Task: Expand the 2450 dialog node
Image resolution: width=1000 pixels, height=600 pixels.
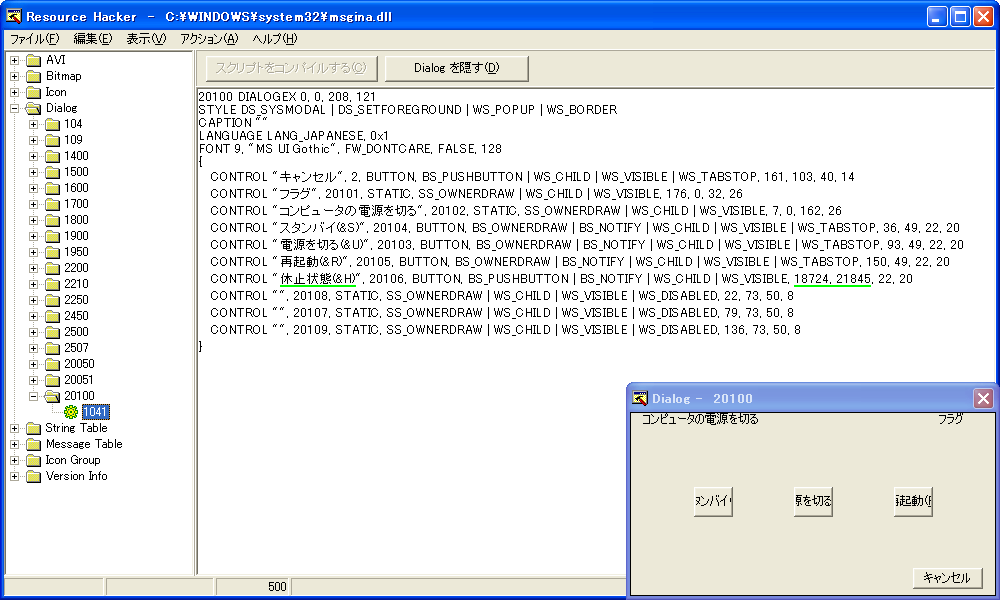Action: (x=34, y=316)
